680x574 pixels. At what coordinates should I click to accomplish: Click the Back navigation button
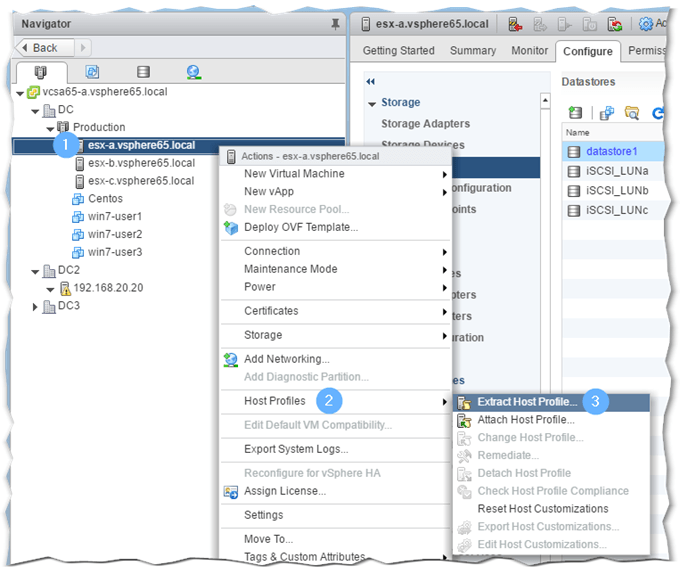pos(45,48)
